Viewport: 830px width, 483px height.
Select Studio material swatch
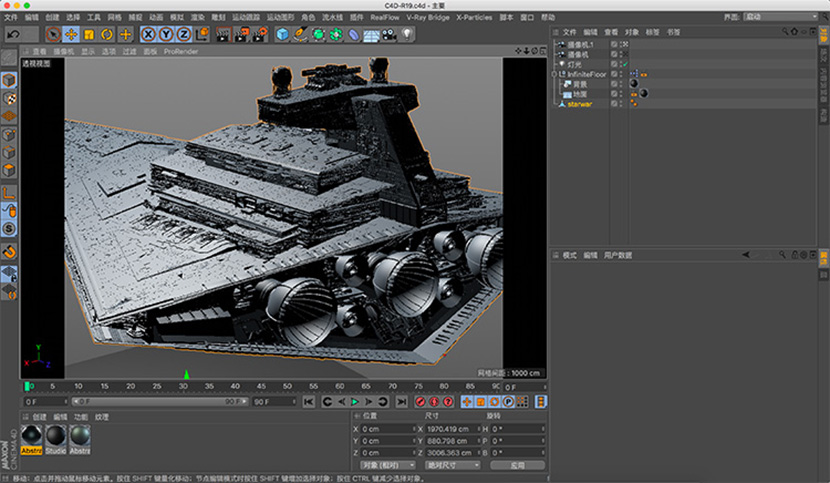pyautogui.click(x=56, y=440)
